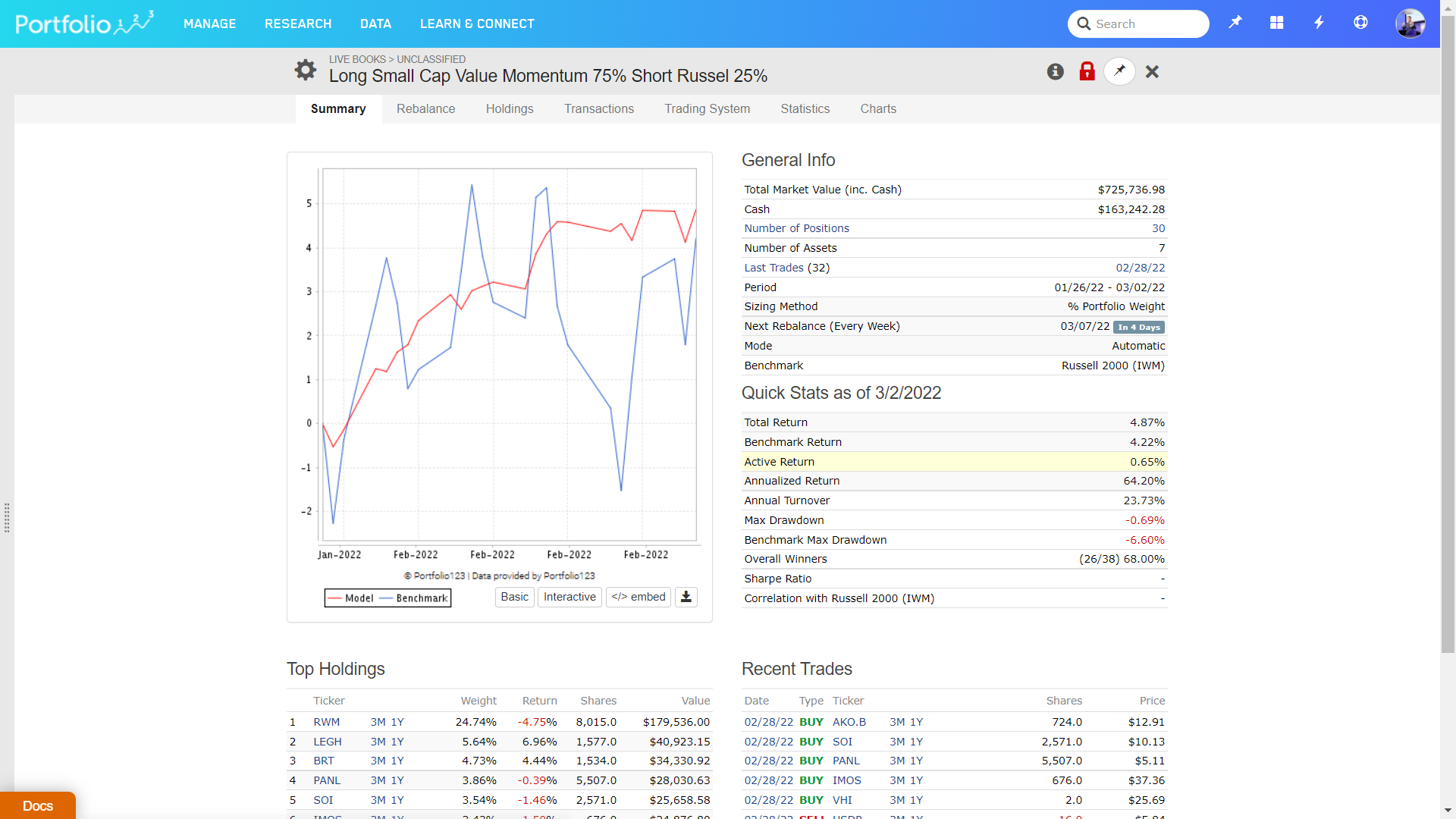Open portfolio settings gear icon
Image resolution: width=1456 pixels, height=819 pixels.
305,71
